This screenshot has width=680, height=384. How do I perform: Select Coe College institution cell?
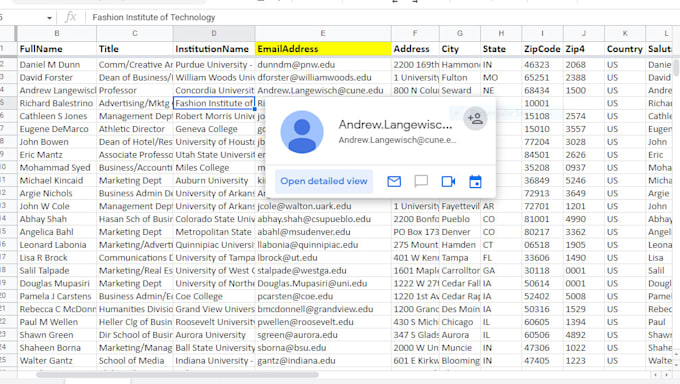pyautogui.click(x=214, y=296)
